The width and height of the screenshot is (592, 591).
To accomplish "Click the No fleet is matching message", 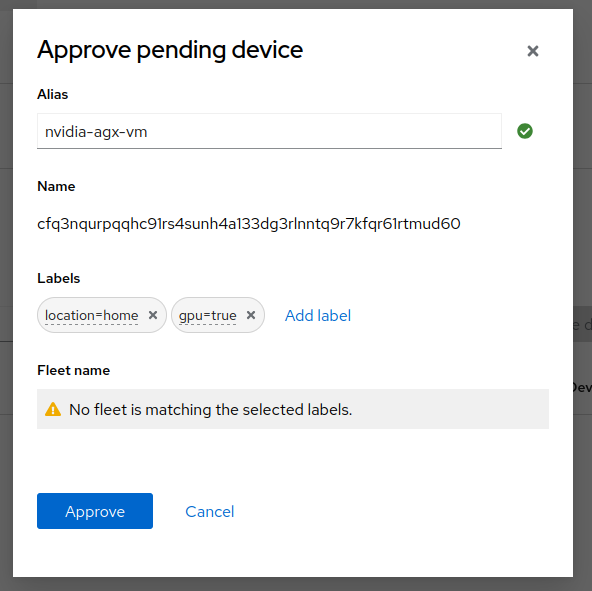I will click(x=210, y=410).
